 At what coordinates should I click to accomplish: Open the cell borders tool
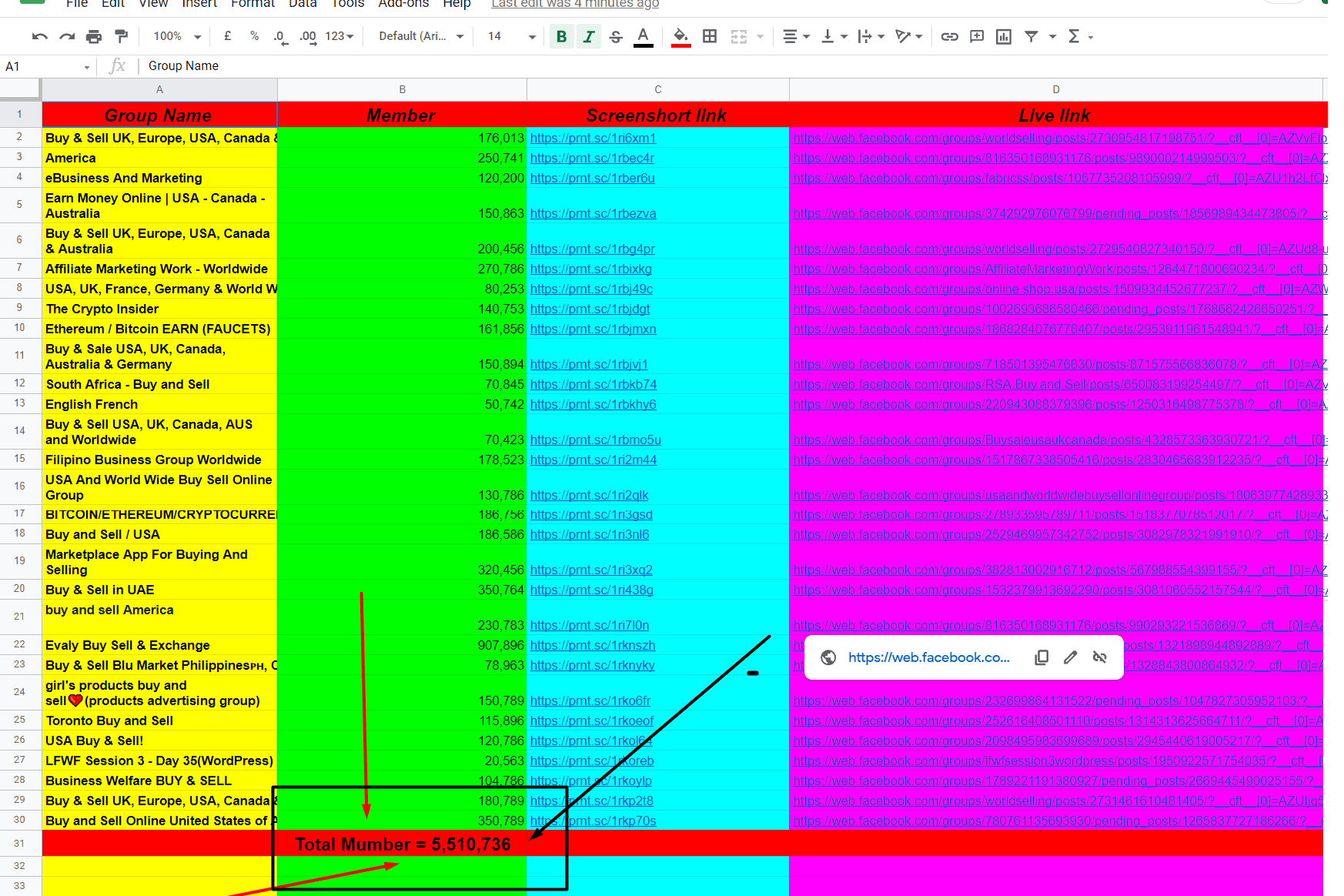click(710, 36)
